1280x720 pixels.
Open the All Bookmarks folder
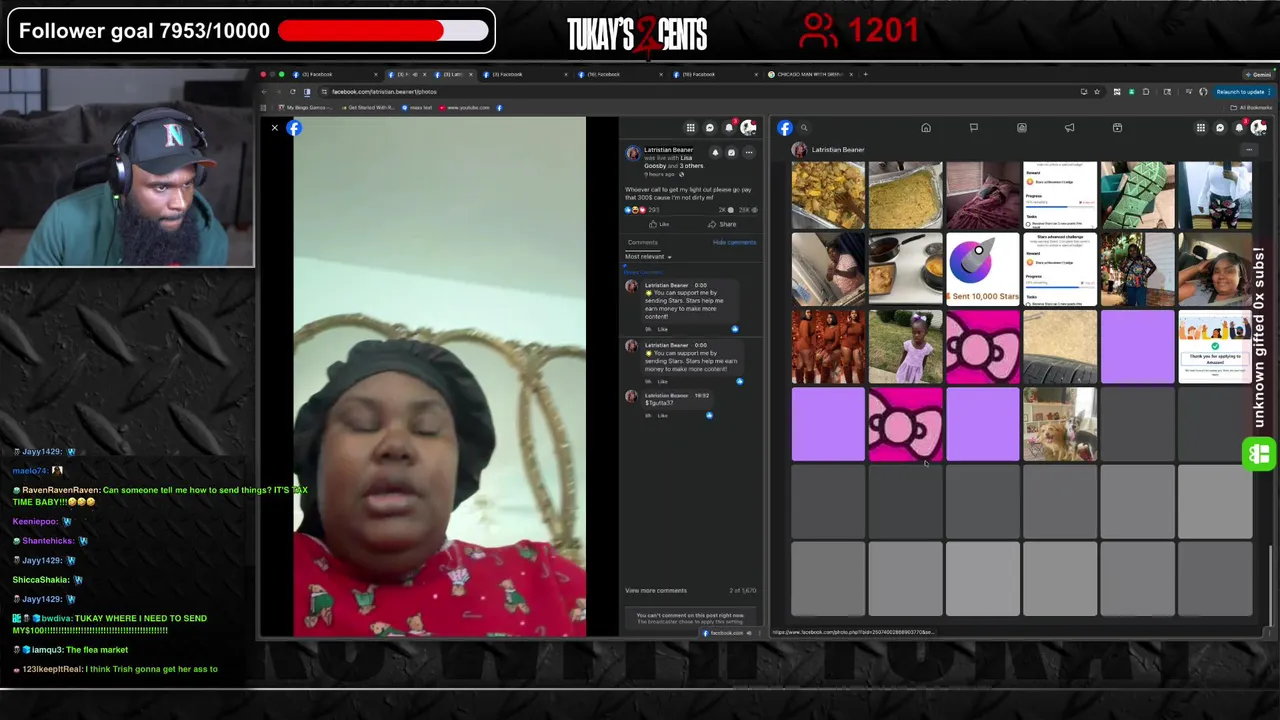(x=1252, y=107)
